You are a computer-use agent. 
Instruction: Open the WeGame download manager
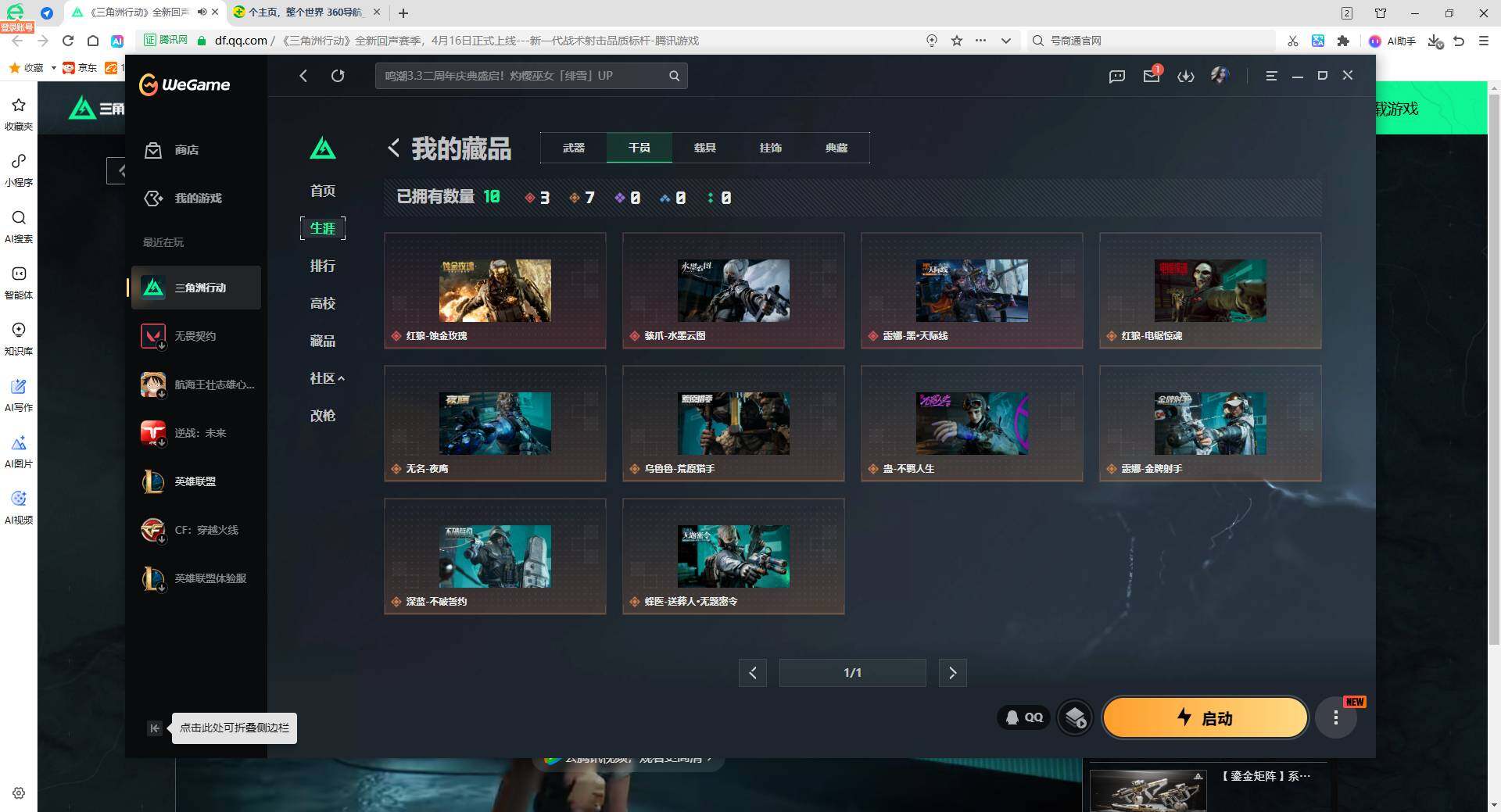(1186, 76)
